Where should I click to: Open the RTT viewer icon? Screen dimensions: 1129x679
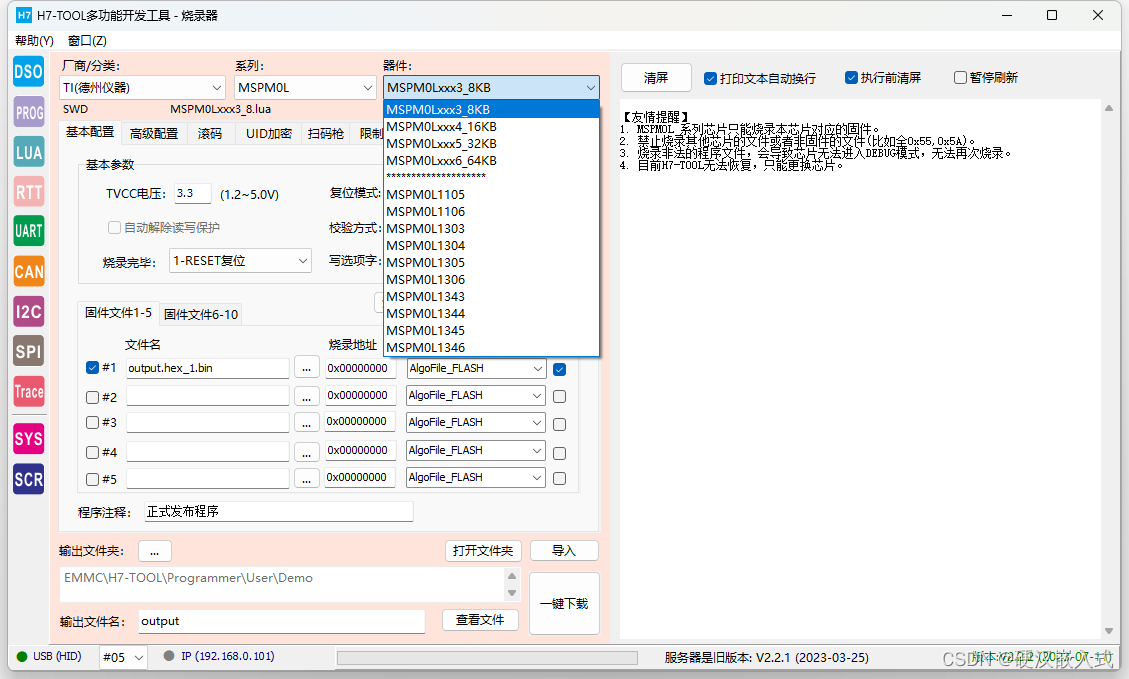click(29, 192)
